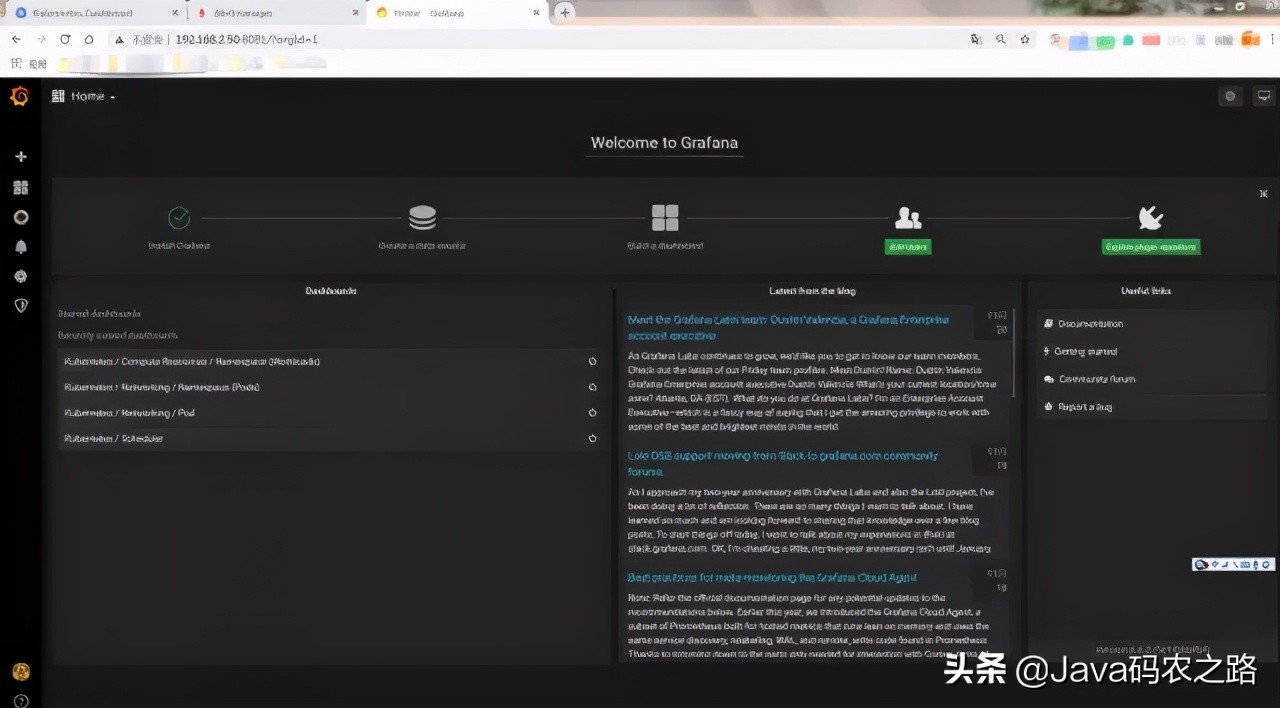This screenshot has width=1280, height=708.
Task: Click the green Add Users button
Action: tap(908, 246)
